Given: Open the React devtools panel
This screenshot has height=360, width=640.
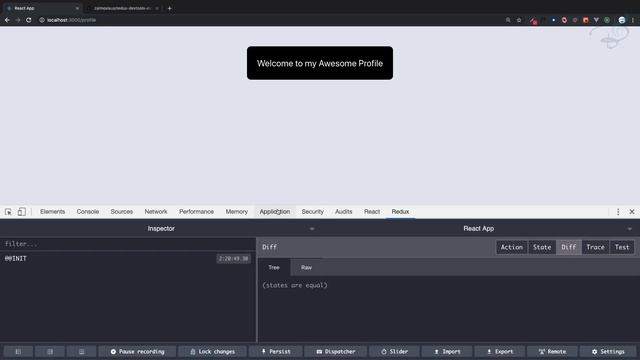Looking at the screenshot, I should point(372,211).
